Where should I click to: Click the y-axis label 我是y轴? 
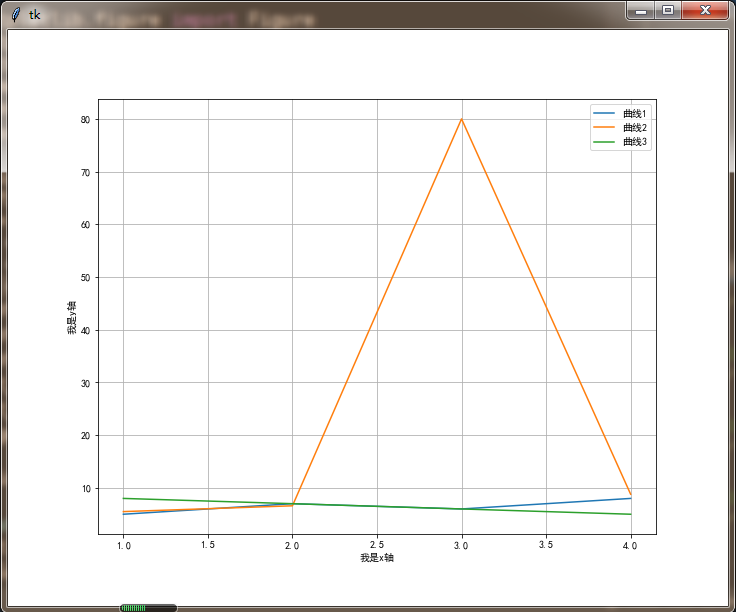(x=71, y=318)
